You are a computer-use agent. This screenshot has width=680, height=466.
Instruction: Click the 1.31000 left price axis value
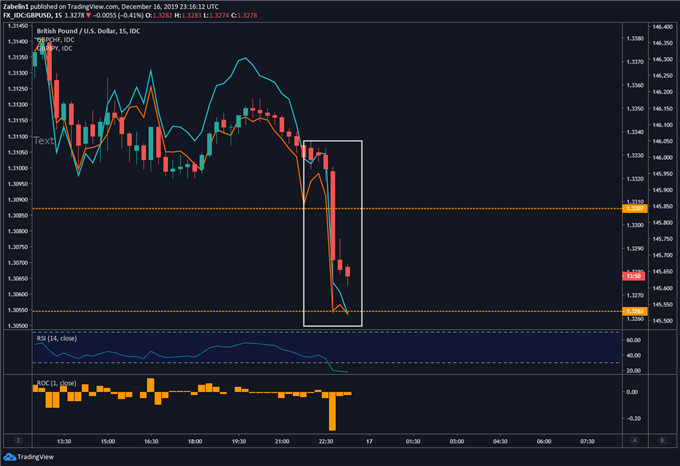tap(17, 168)
